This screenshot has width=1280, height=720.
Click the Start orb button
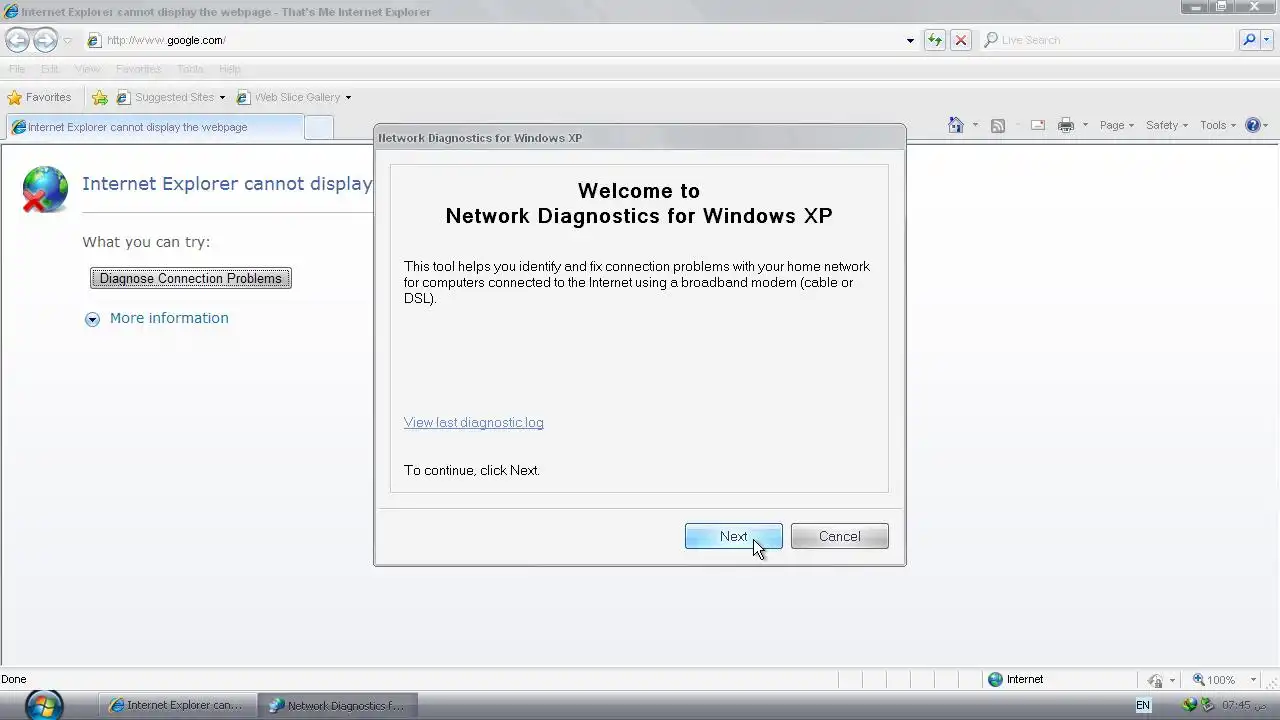pos(43,704)
